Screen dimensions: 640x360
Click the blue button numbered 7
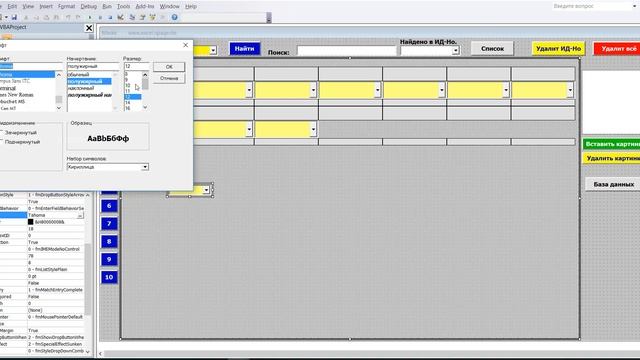pos(109,223)
